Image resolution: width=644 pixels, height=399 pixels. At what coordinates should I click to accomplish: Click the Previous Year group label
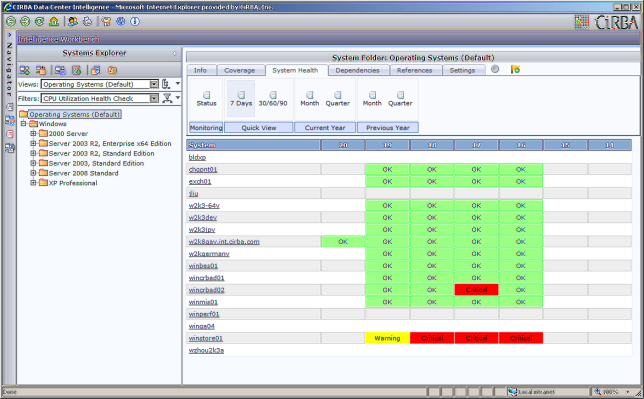(x=388, y=128)
